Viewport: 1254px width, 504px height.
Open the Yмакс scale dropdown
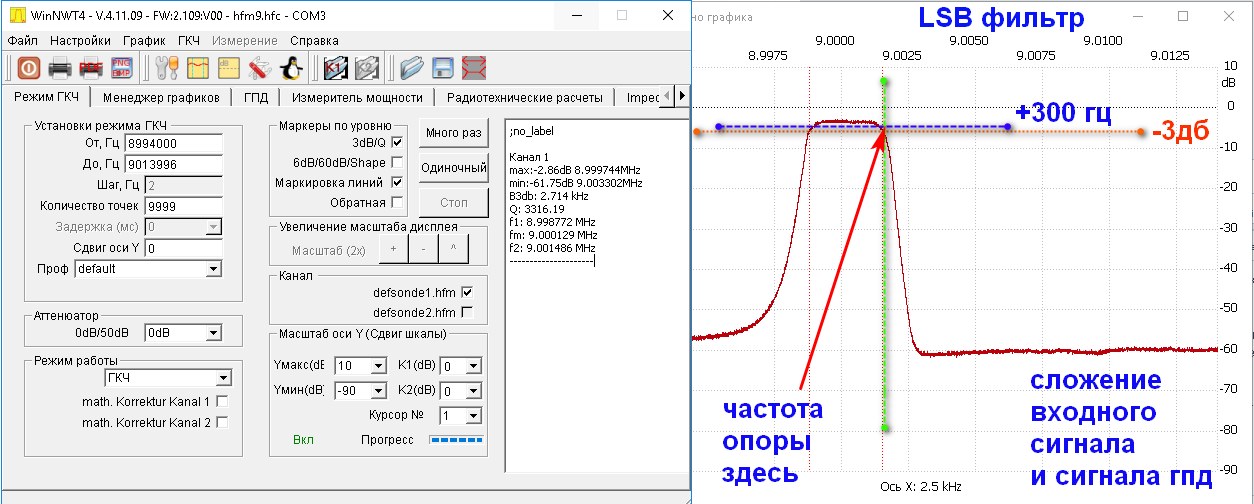(x=378, y=366)
